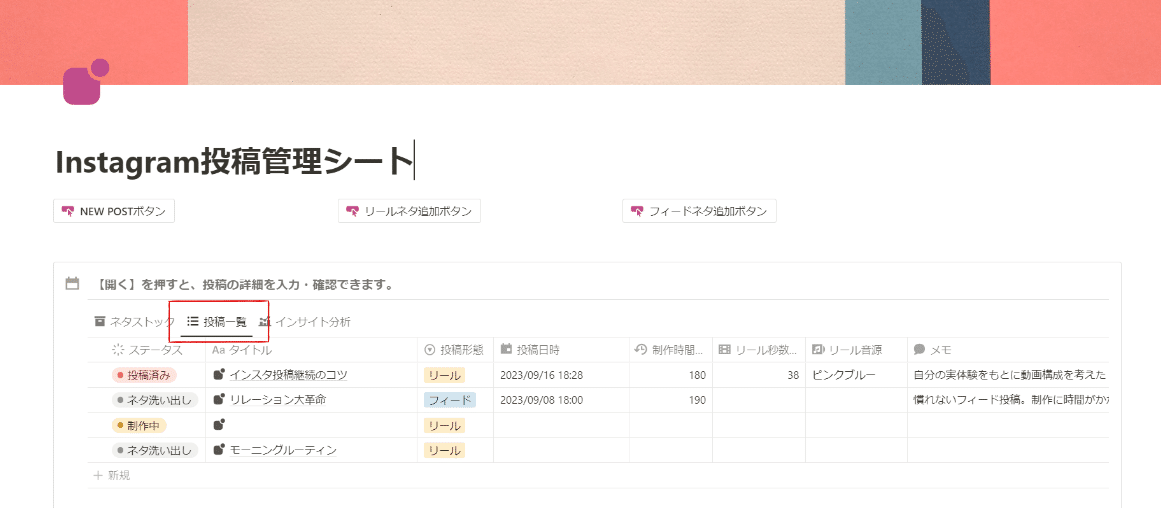Switch to the インサイト分析 tab

[x=304, y=321]
